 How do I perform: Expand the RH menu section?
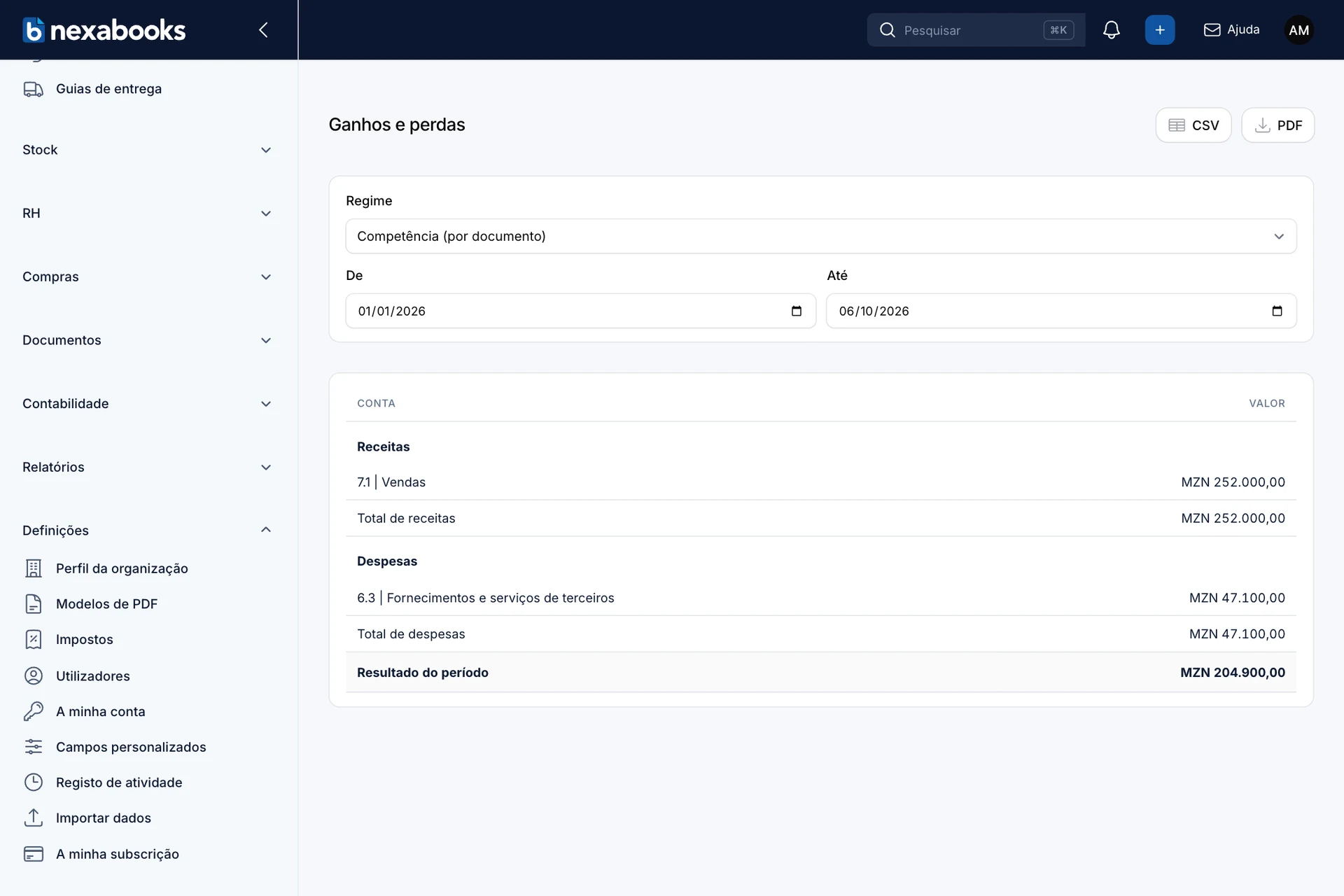147,213
